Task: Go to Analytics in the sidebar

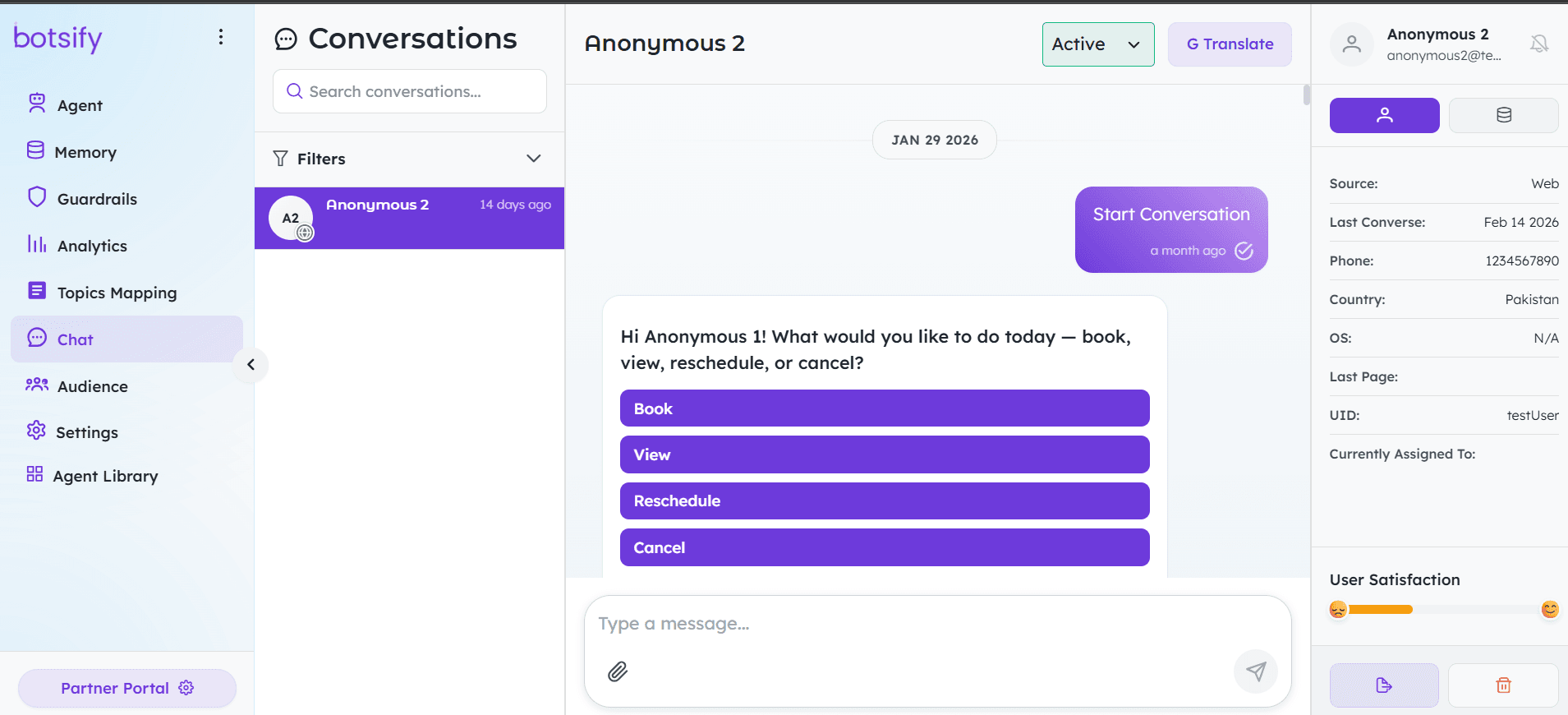Action: 92,246
